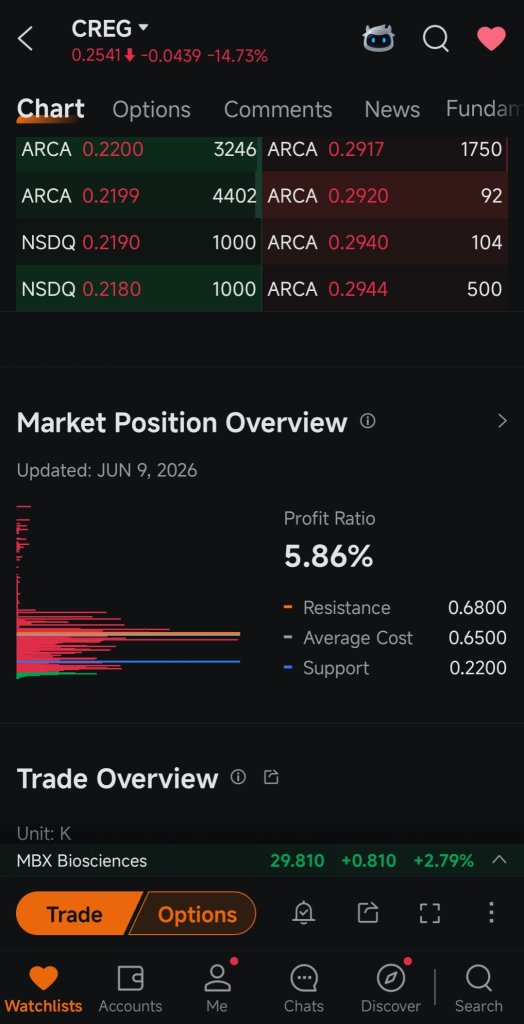Toggle the pink heart favorite icon

pyautogui.click(x=491, y=39)
